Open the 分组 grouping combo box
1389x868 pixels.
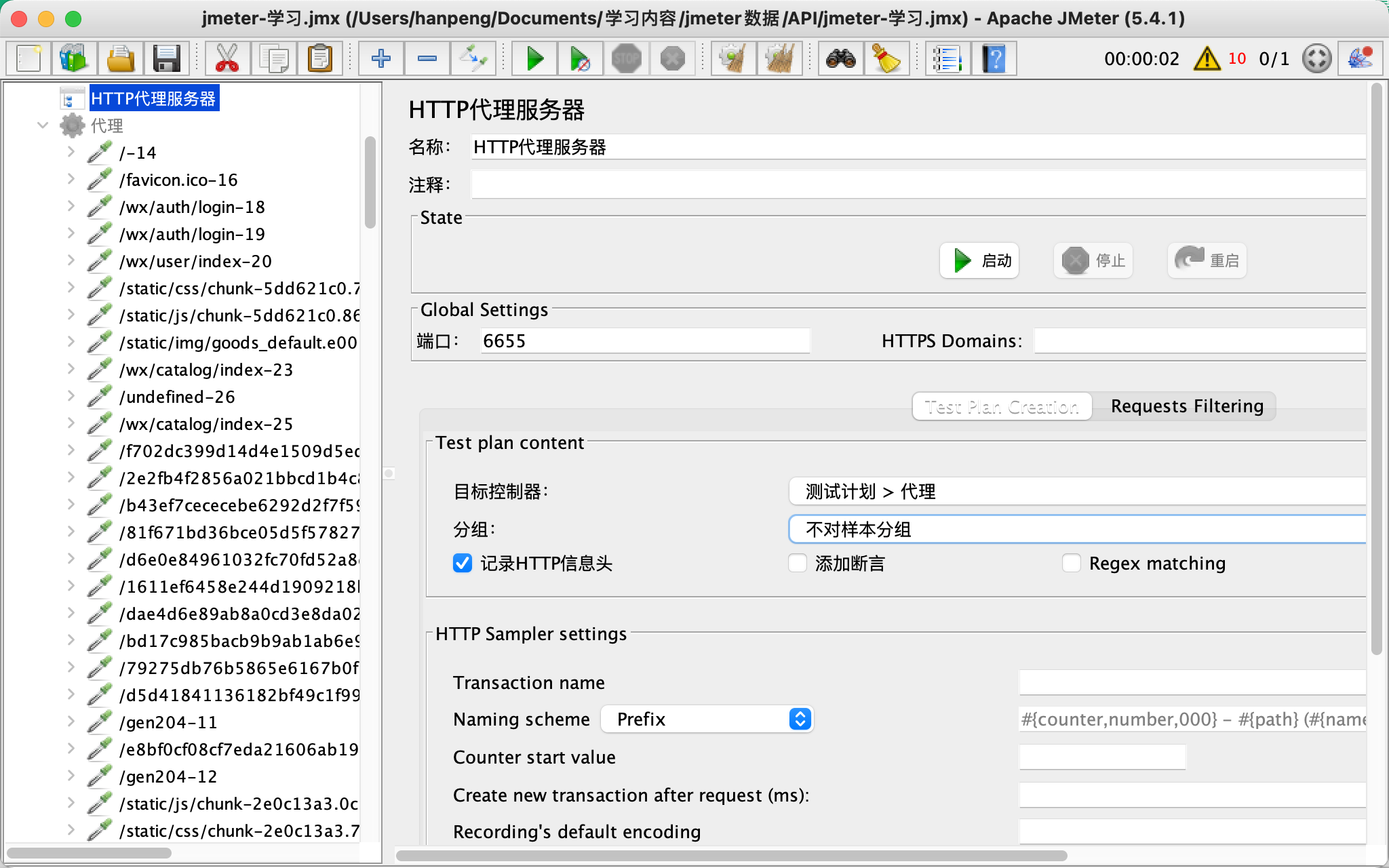click(1077, 529)
